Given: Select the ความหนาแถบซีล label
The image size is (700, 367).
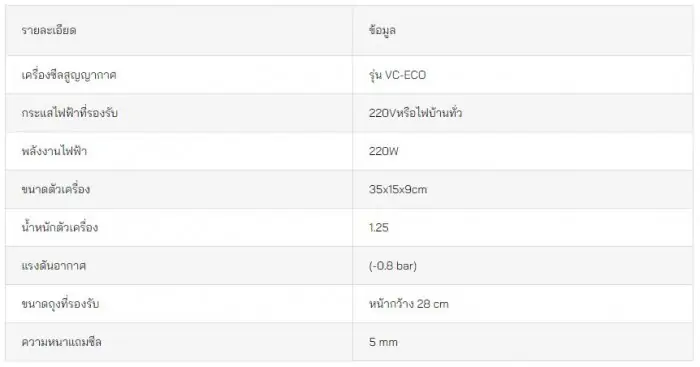Looking at the screenshot, I should [62, 342].
